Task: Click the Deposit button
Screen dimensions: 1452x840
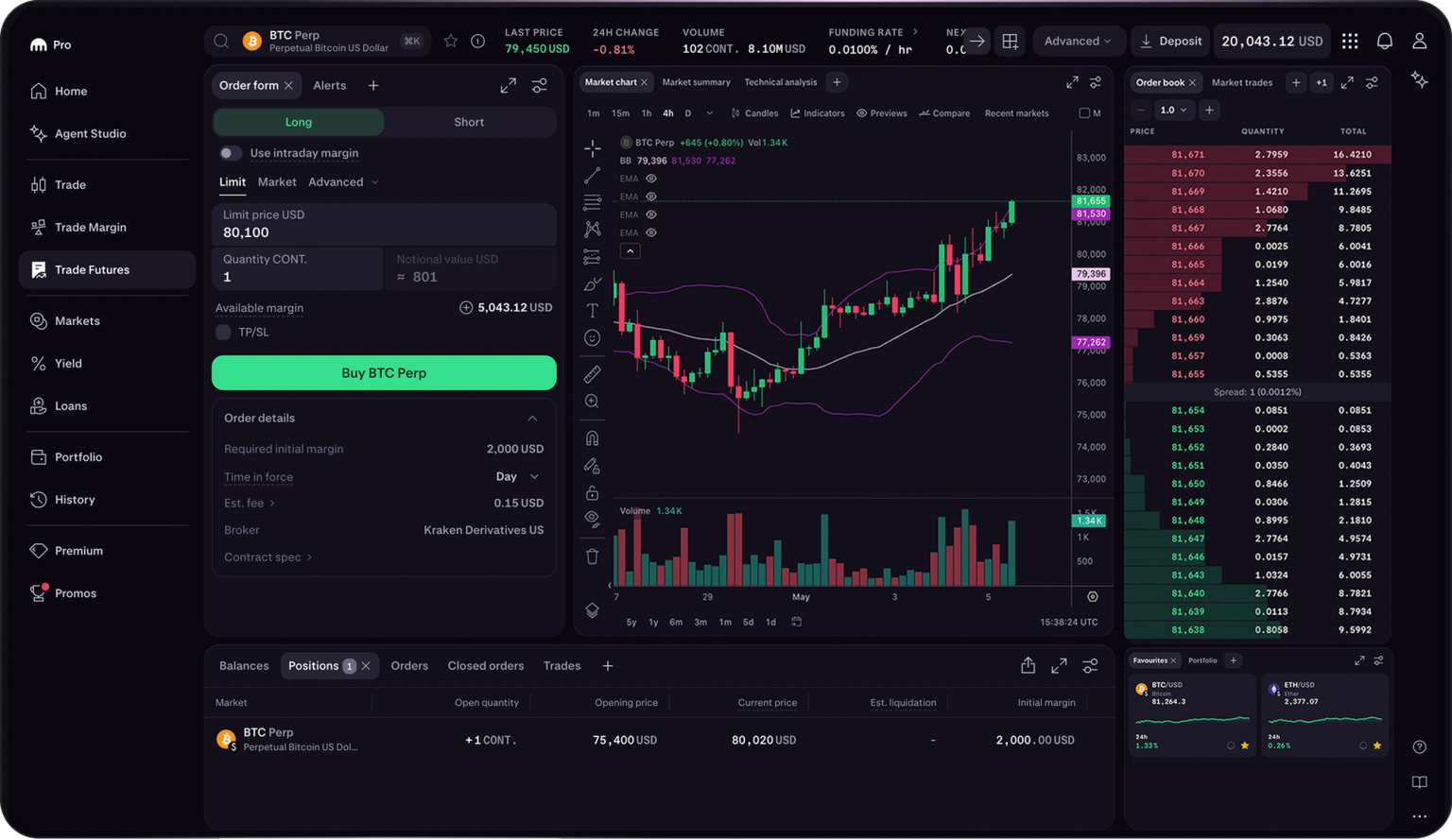Action: (1170, 41)
